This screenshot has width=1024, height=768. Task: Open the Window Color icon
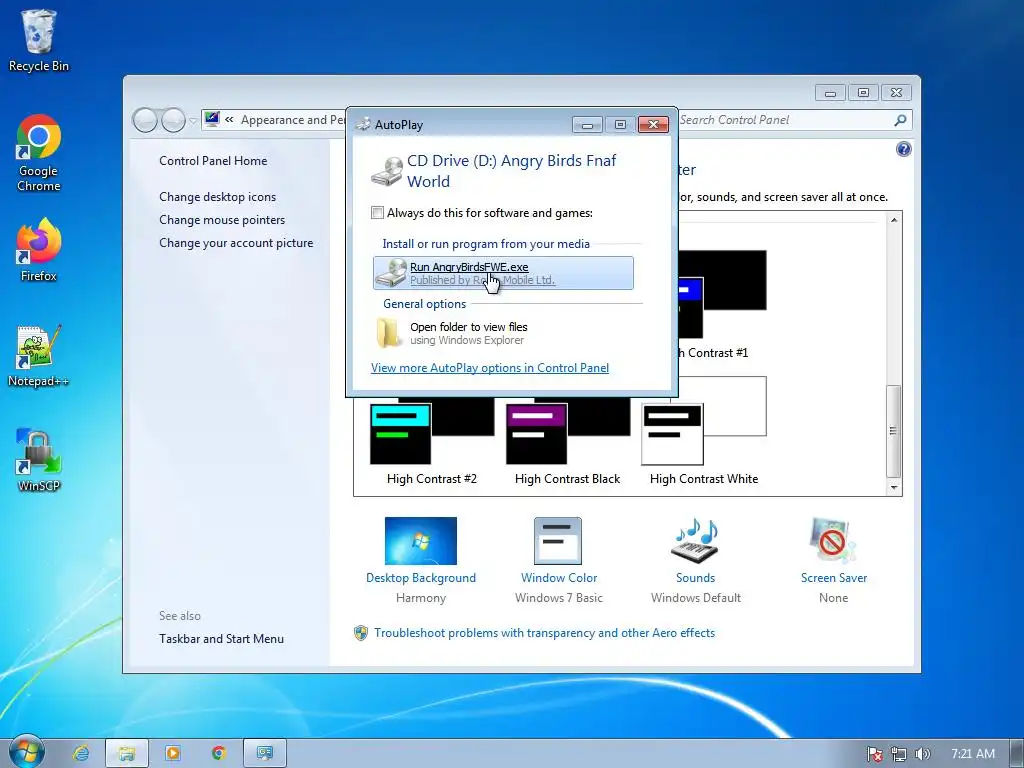tap(558, 541)
